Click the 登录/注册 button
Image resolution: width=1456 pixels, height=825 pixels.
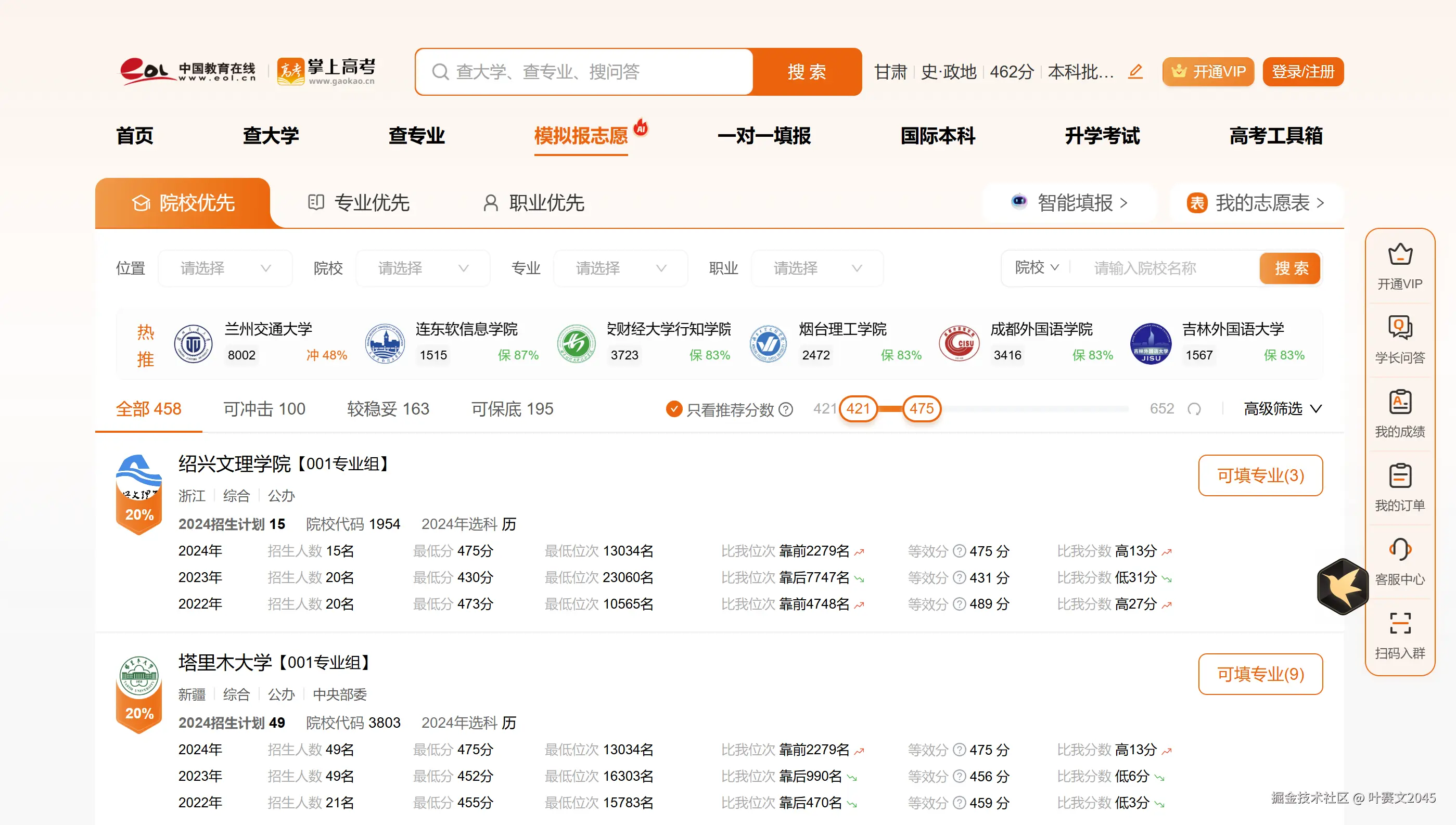click(1302, 72)
